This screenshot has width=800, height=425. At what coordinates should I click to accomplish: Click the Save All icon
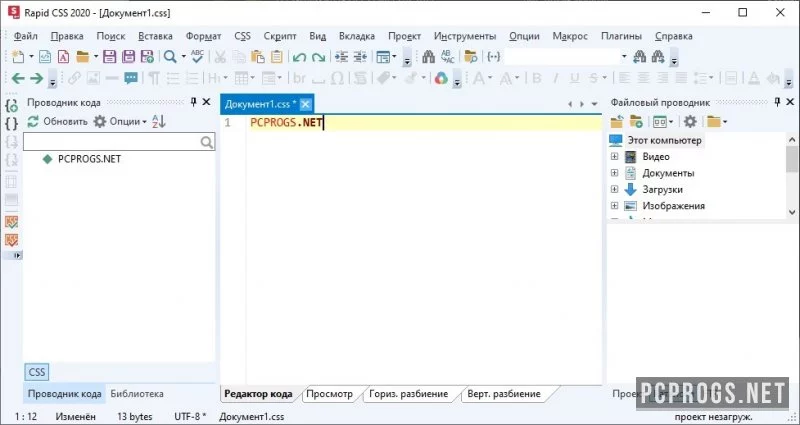coord(128,57)
